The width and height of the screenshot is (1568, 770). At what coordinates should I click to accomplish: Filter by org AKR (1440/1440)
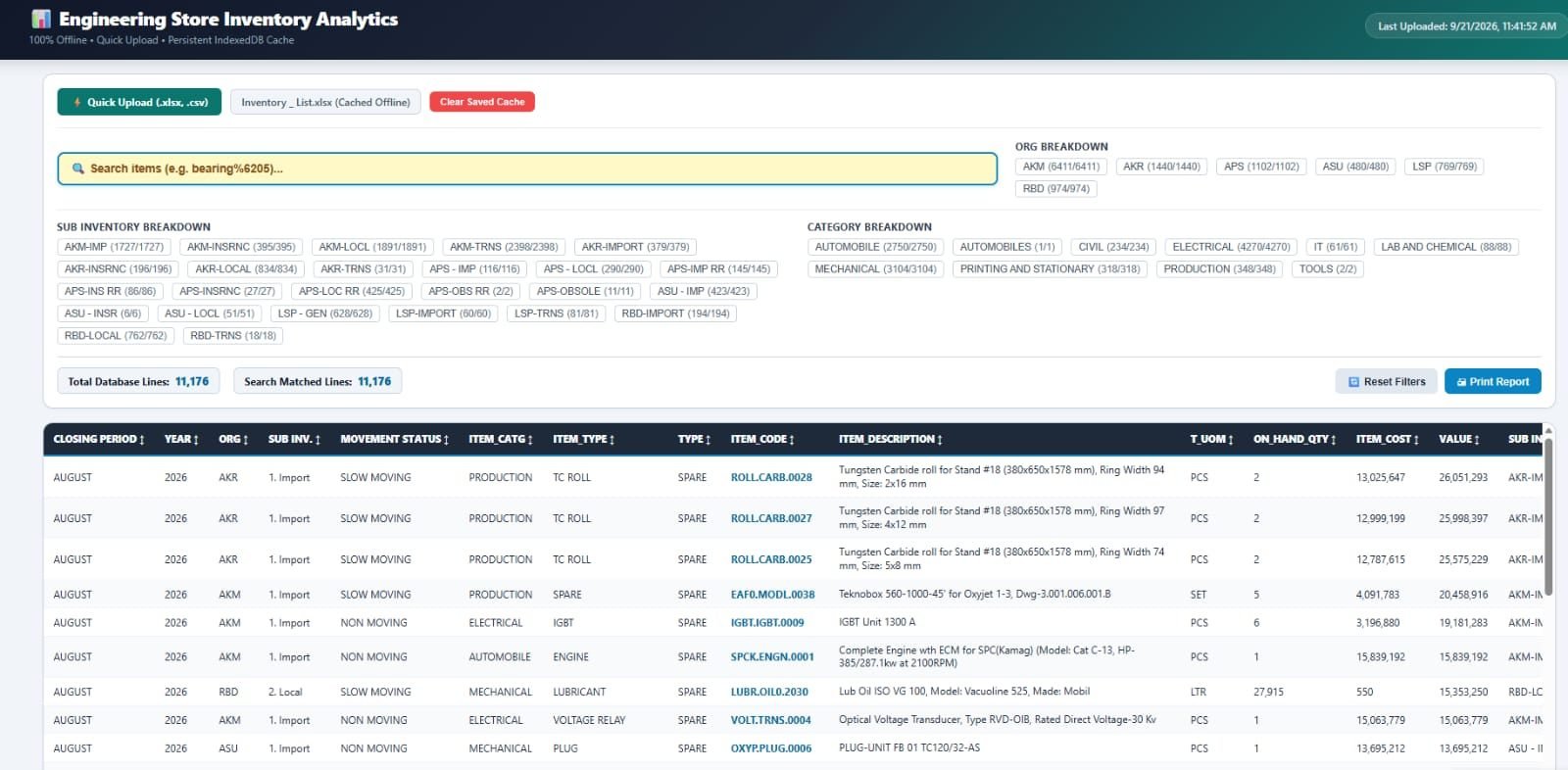point(1161,167)
